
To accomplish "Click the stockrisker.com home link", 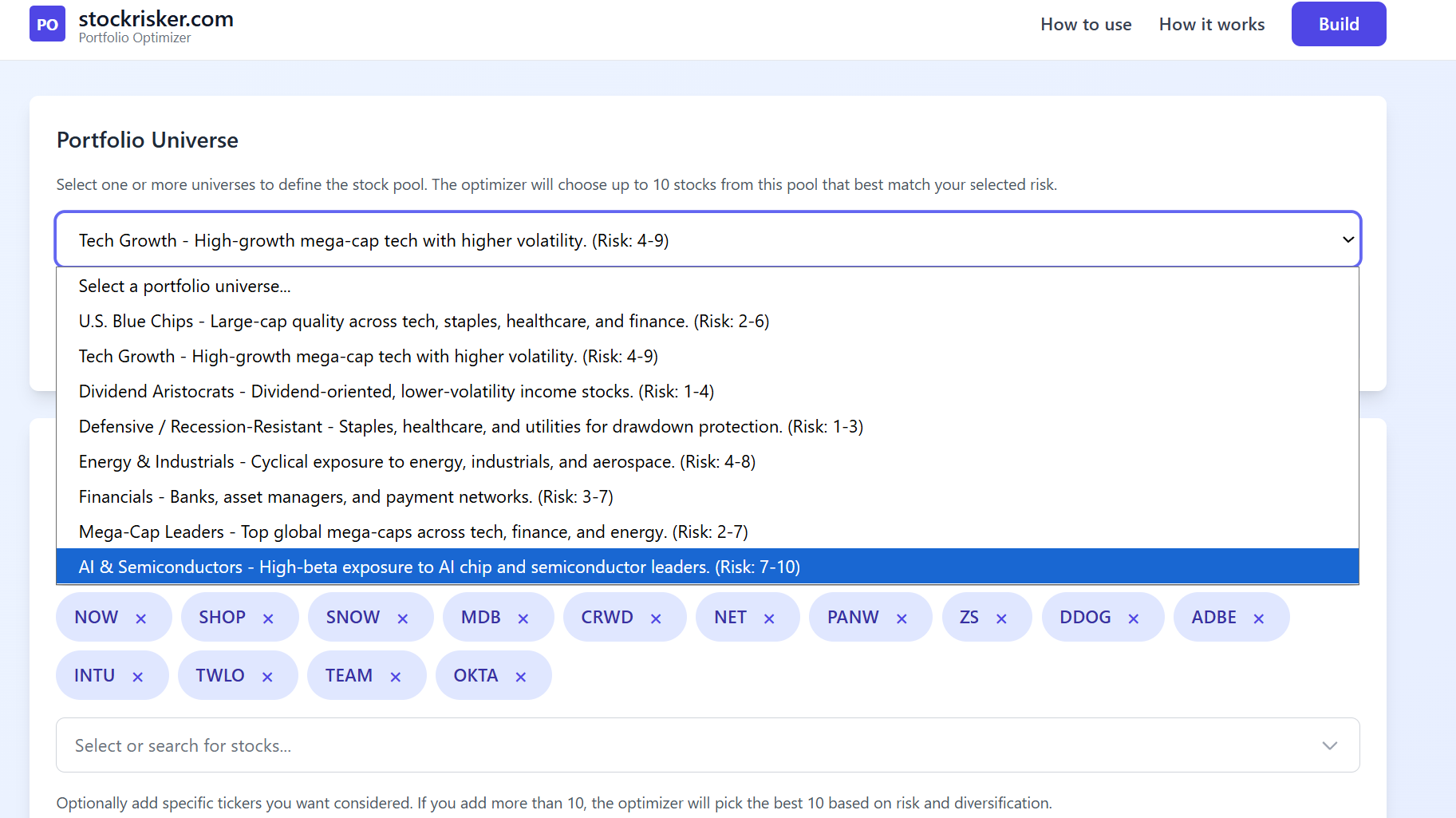I will (156, 18).
